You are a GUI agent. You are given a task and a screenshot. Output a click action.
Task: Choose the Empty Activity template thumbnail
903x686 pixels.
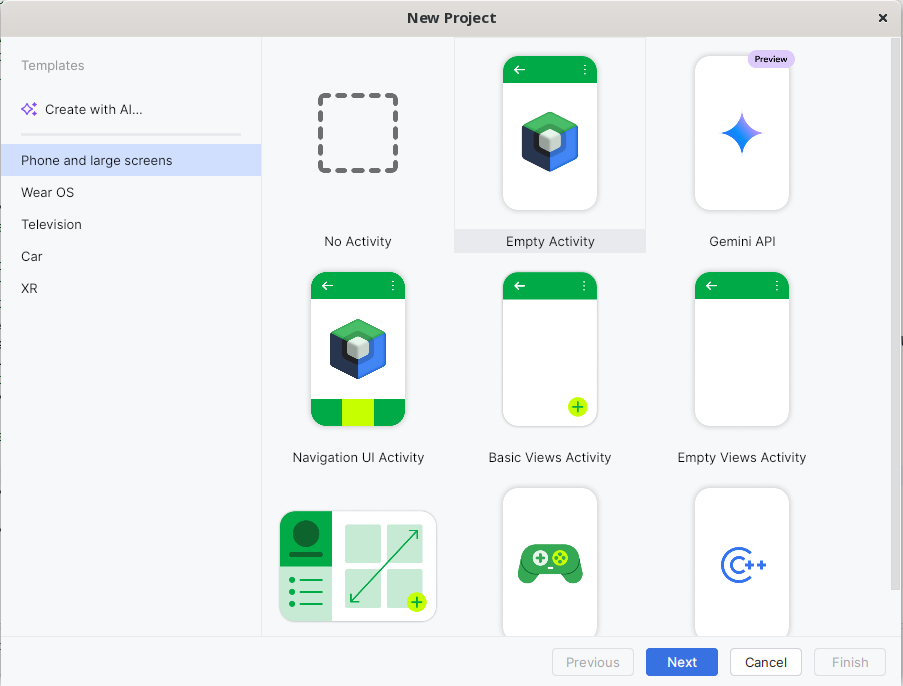click(549, 133)
